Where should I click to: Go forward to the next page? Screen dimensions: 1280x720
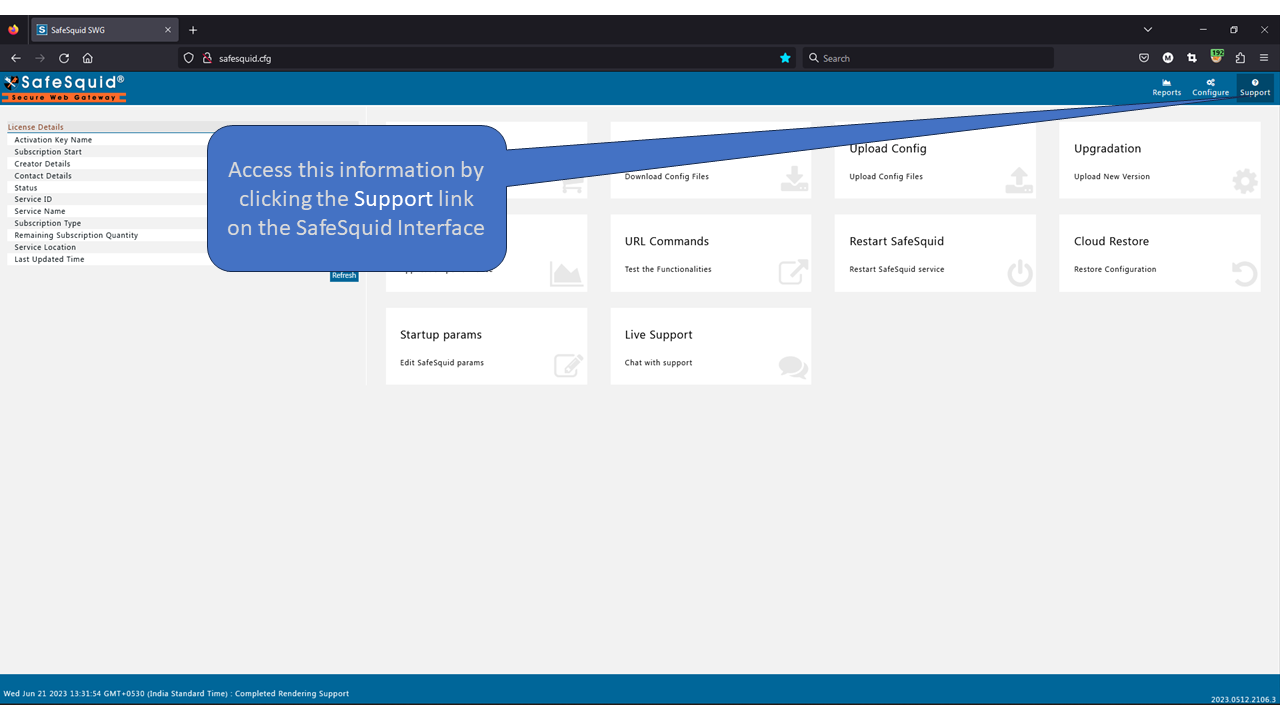pyautogui.click(x=40, y=58)
